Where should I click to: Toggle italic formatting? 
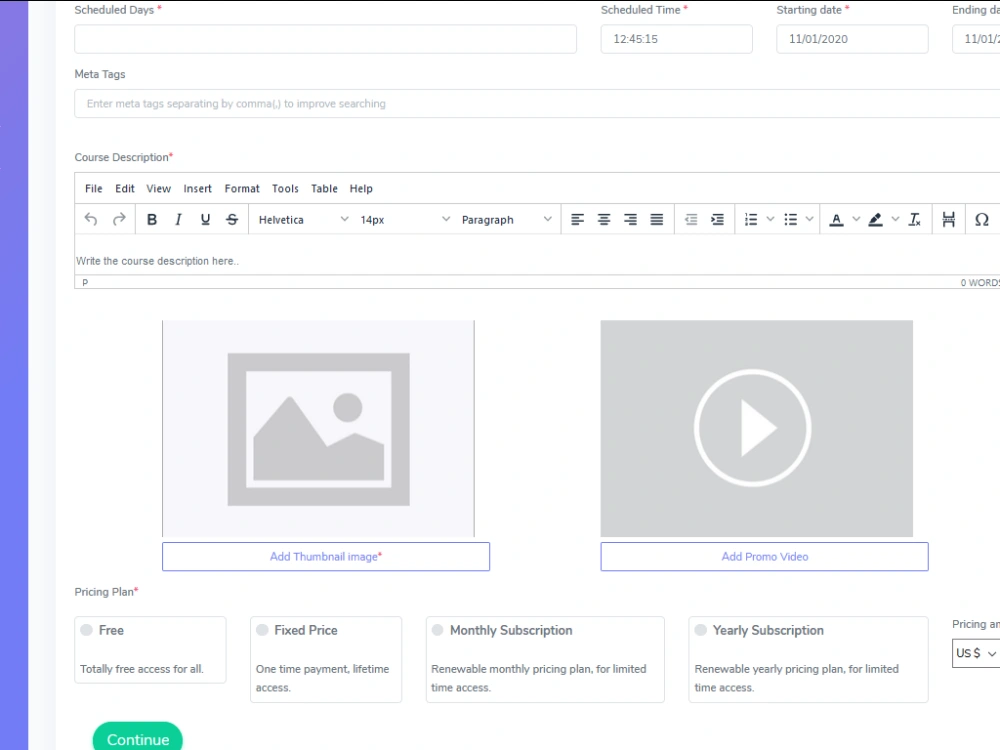(178, 219)
